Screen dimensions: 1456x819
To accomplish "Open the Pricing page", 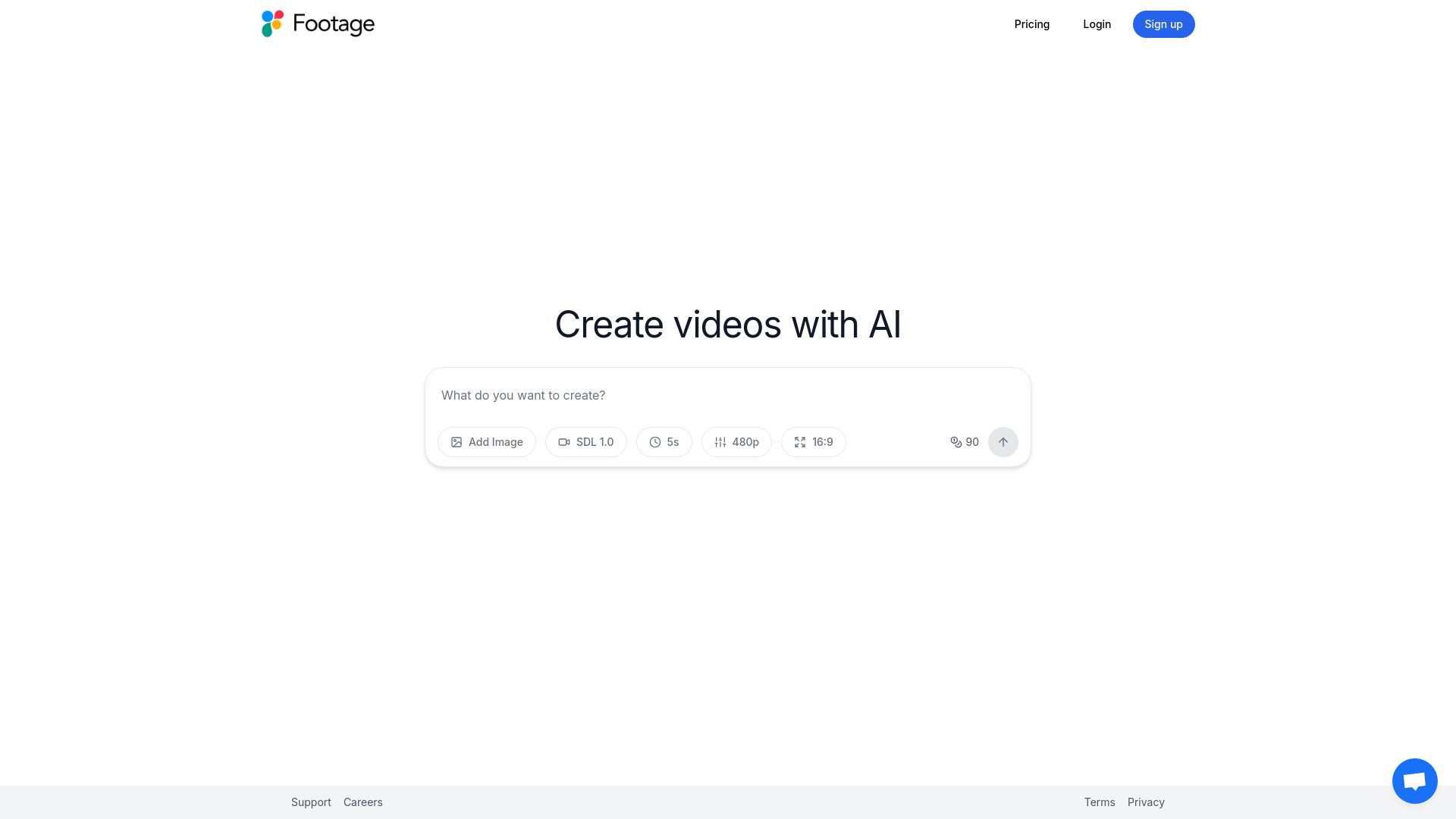I will [x=1032, y=24].
